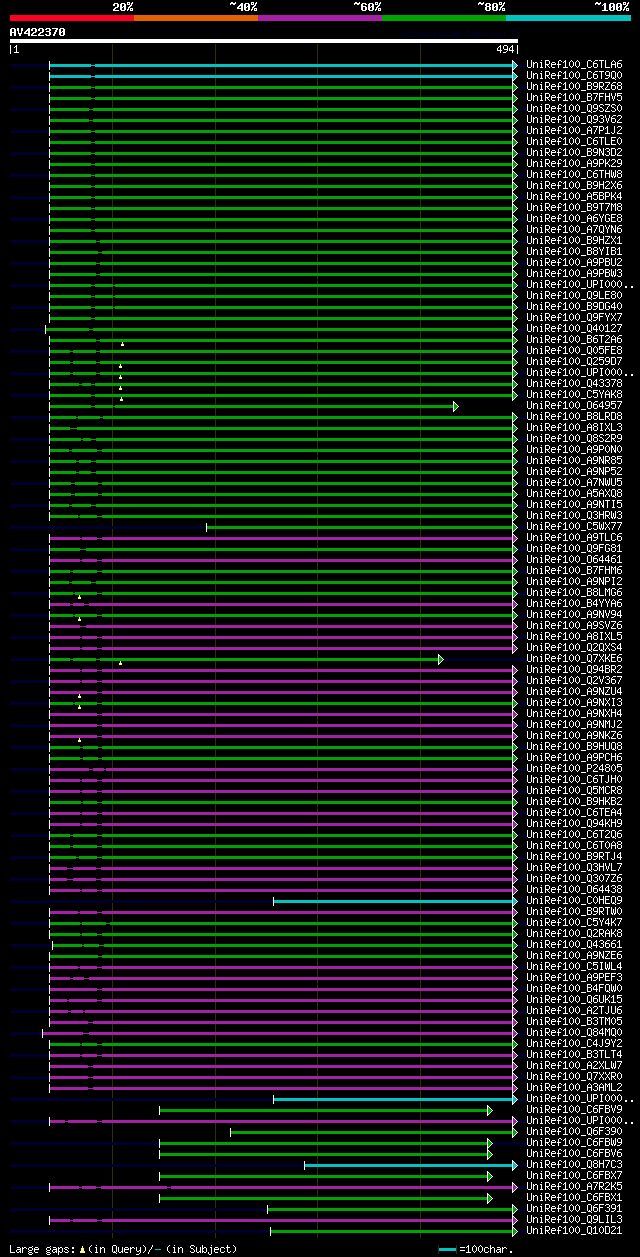Click label UniRef100_B9N3D2

(x=574, y=153)
